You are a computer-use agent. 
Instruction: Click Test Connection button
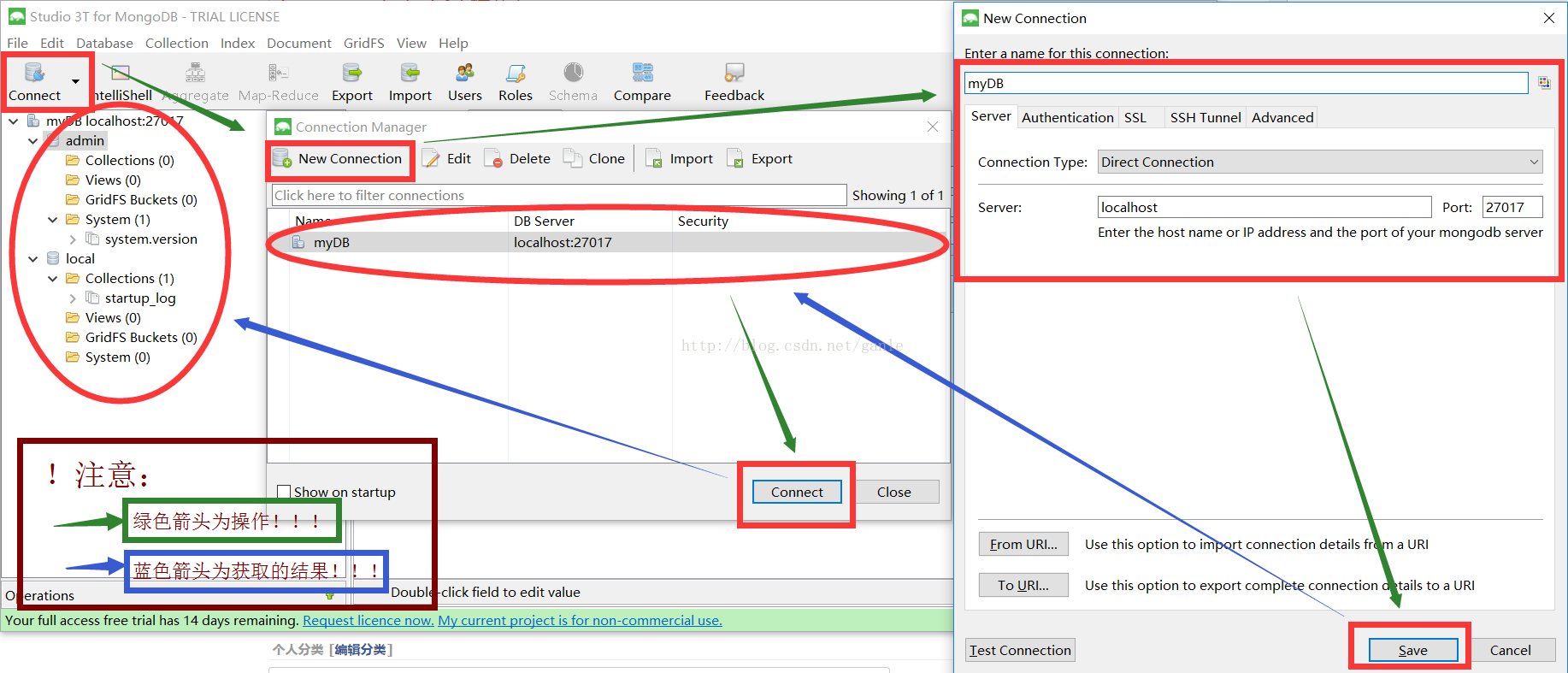(x=1020, y=650)
